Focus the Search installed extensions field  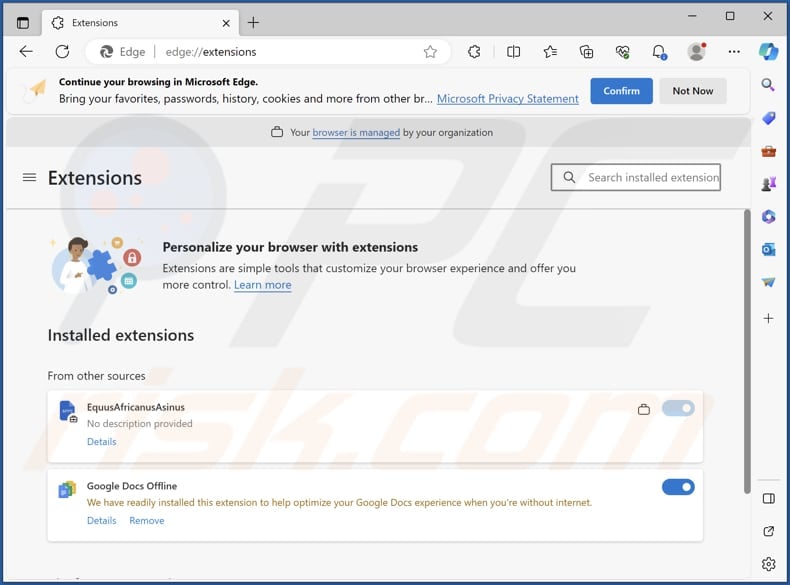[636, 177]
